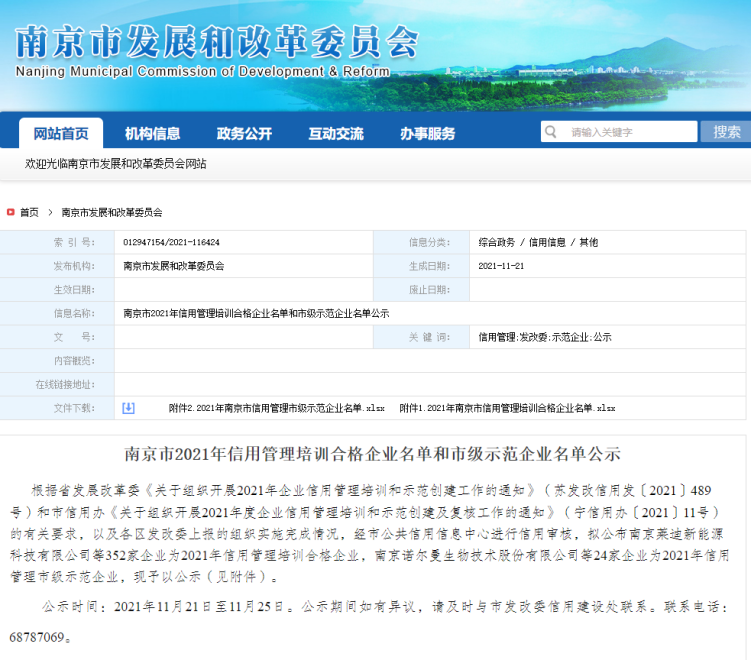
Task: Click the phone number 68787069
Action: click(37, 637)
